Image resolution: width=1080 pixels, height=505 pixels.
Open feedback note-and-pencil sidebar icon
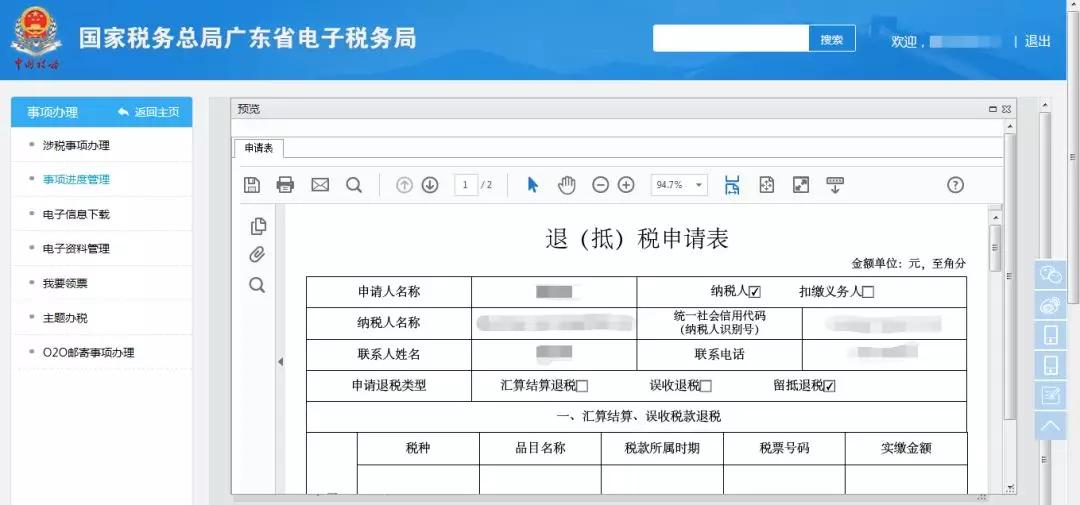tap(1050, 395)
